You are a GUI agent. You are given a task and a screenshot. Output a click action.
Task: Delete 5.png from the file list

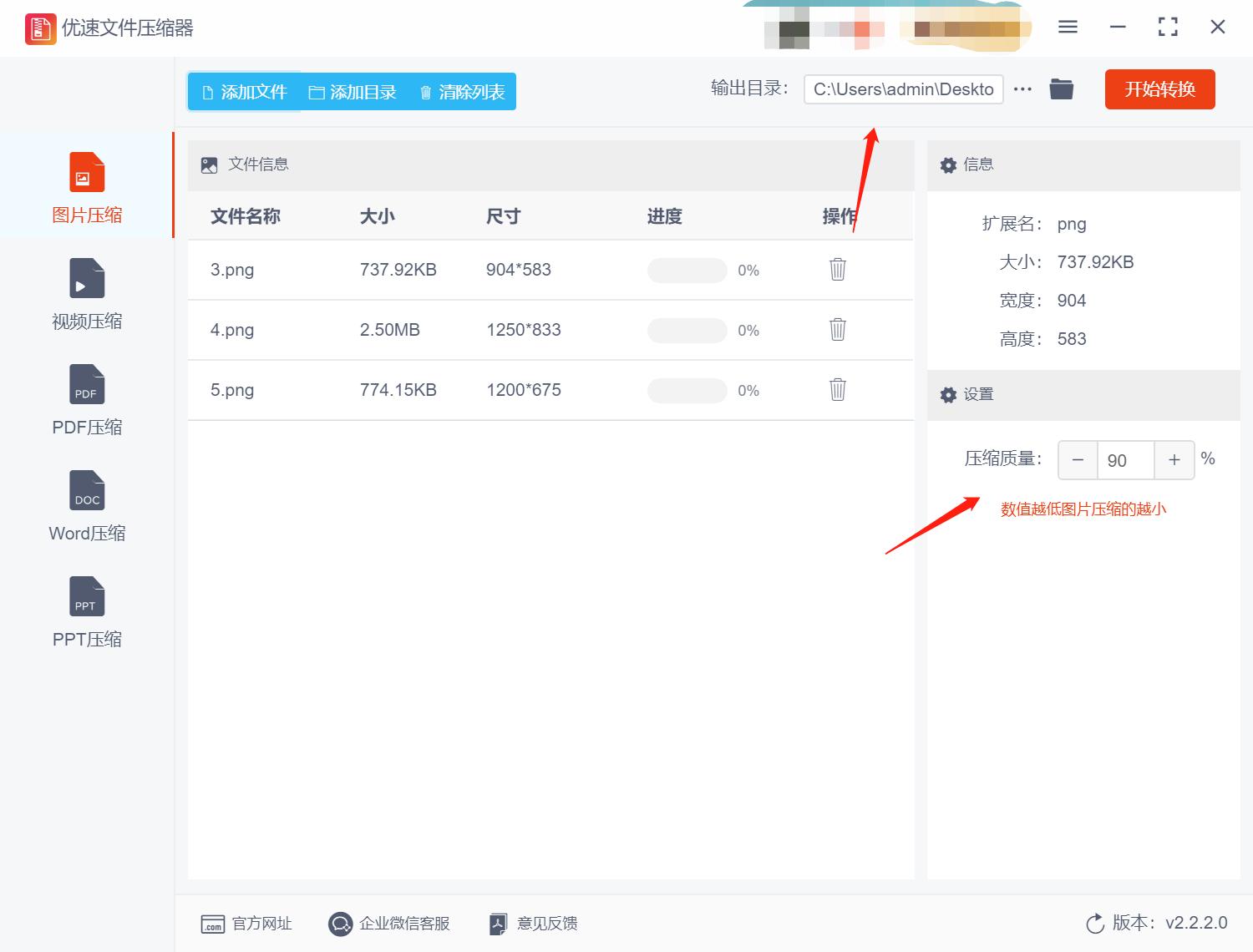coord(836,390)
